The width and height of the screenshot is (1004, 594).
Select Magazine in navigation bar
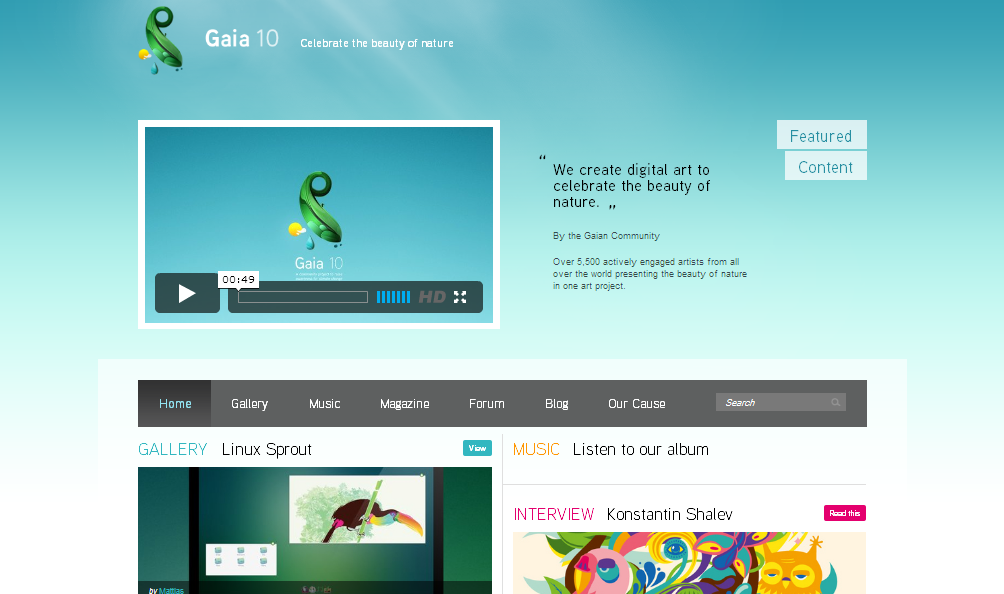coord(405,404)
